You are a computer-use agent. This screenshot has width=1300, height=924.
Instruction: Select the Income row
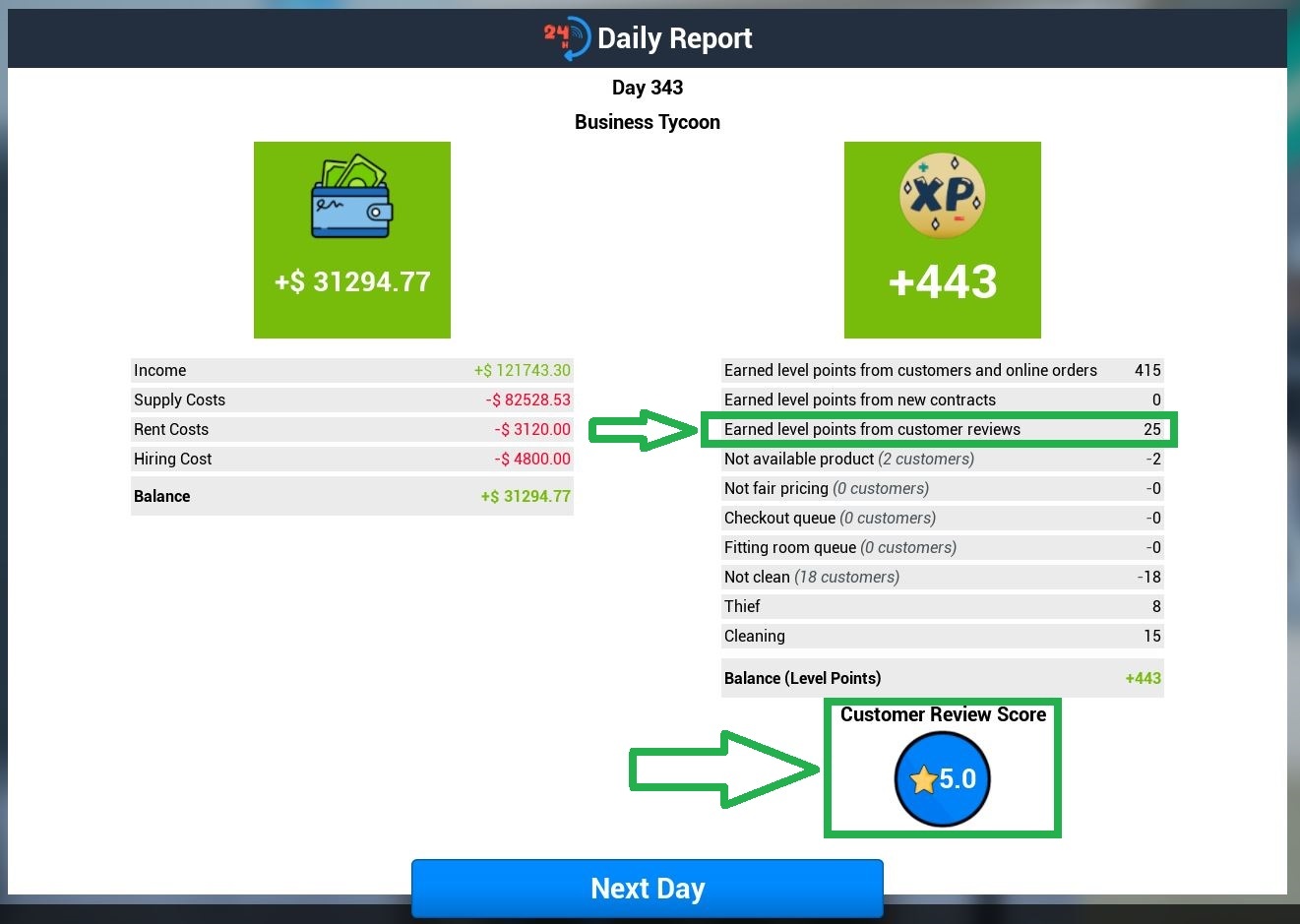[352, 370]
